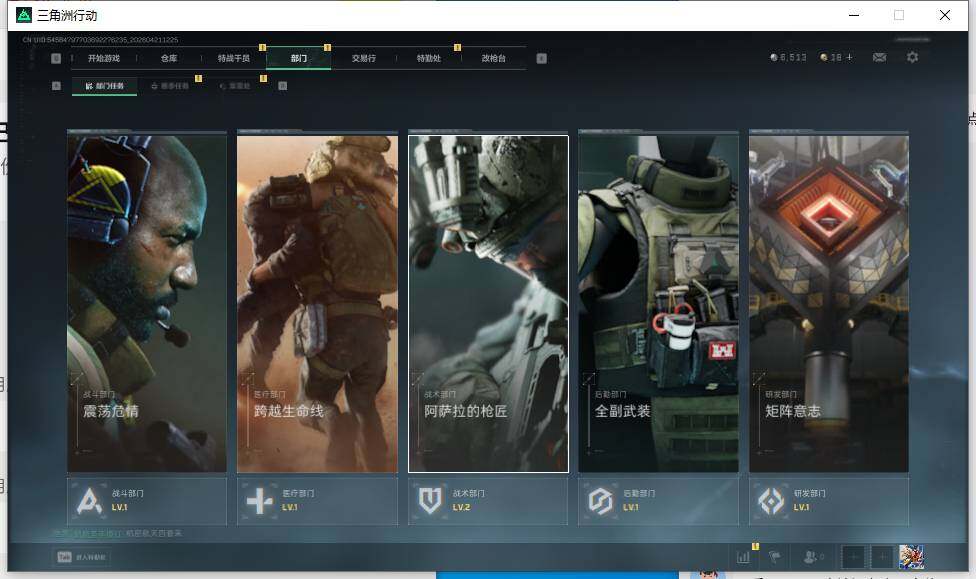Click the flag icon in bottom bar
976x579 pixels.
[774, 557]
